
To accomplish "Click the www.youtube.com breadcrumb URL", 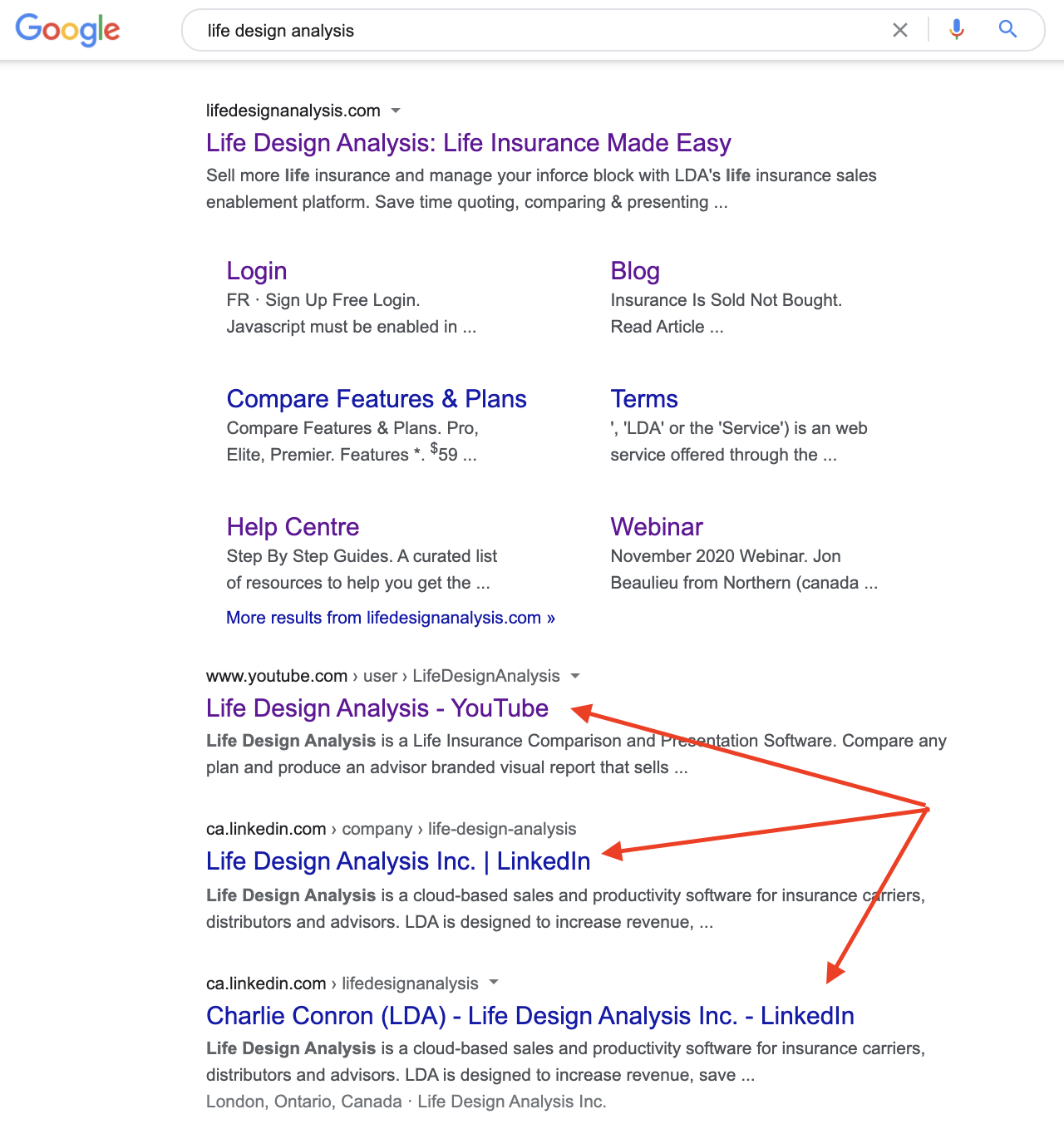I will coord(383,676).
